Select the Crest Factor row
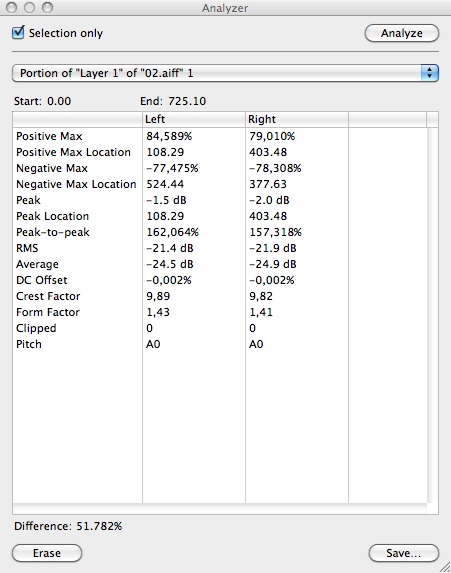Image resolution: width=451 pixels, height=573 pixels. (x=220, y=296)
